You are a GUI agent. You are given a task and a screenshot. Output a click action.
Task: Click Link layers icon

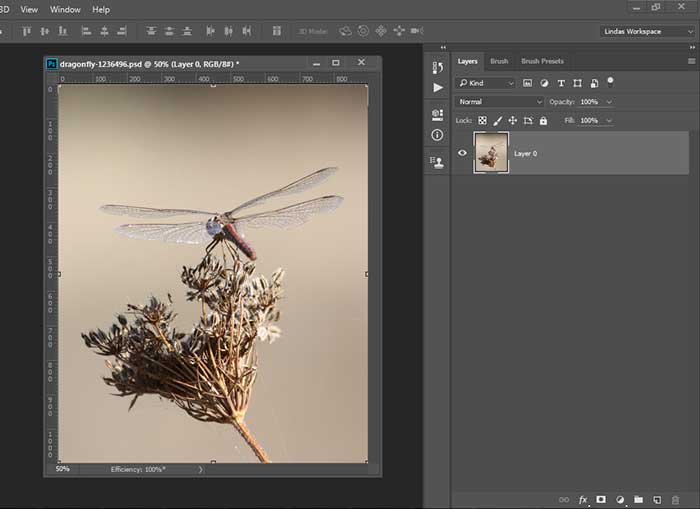(x=564, y=500)
